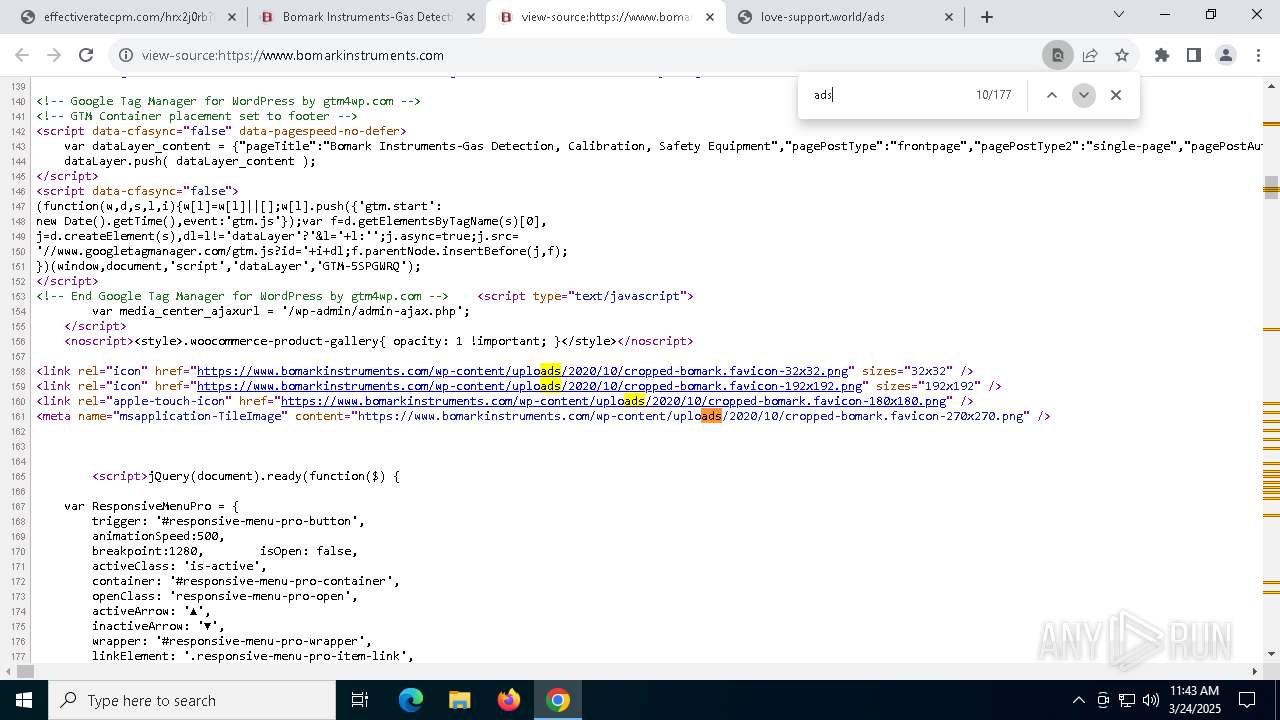Close the effectiveratecpm.com tab
This screenshot has width=1280, height=720.
click(232, 17)
